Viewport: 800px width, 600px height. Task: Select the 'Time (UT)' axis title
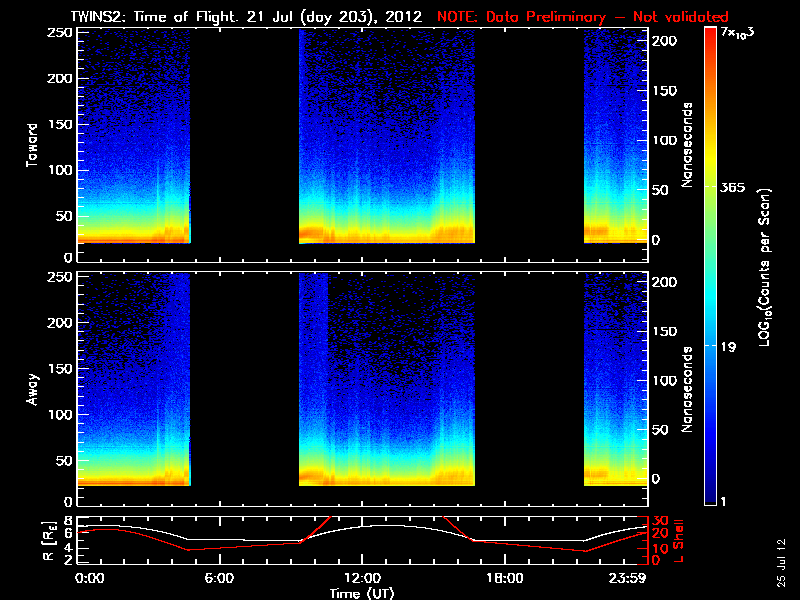pyautogui.click(x=362, y=593)
